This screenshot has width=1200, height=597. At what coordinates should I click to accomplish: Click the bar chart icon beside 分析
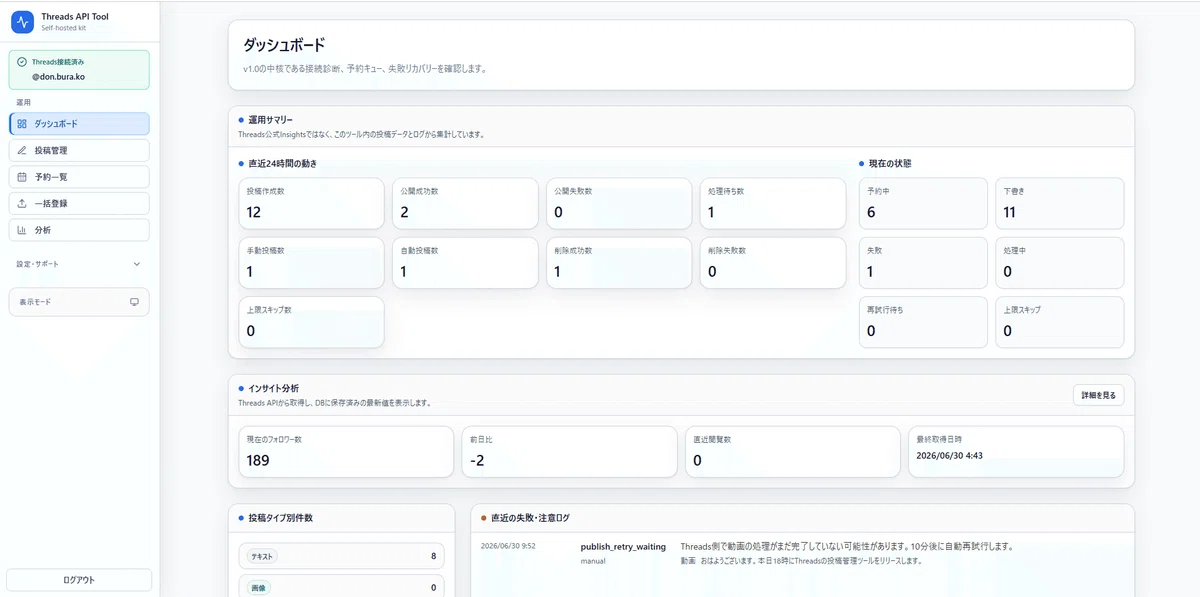coord(22,230)
